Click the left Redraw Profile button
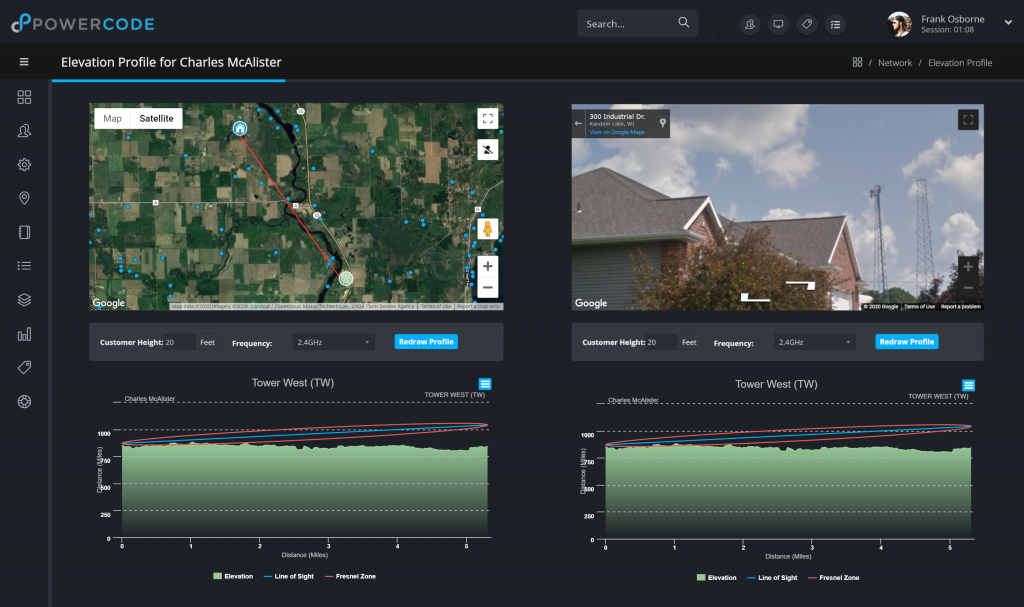 426,340
